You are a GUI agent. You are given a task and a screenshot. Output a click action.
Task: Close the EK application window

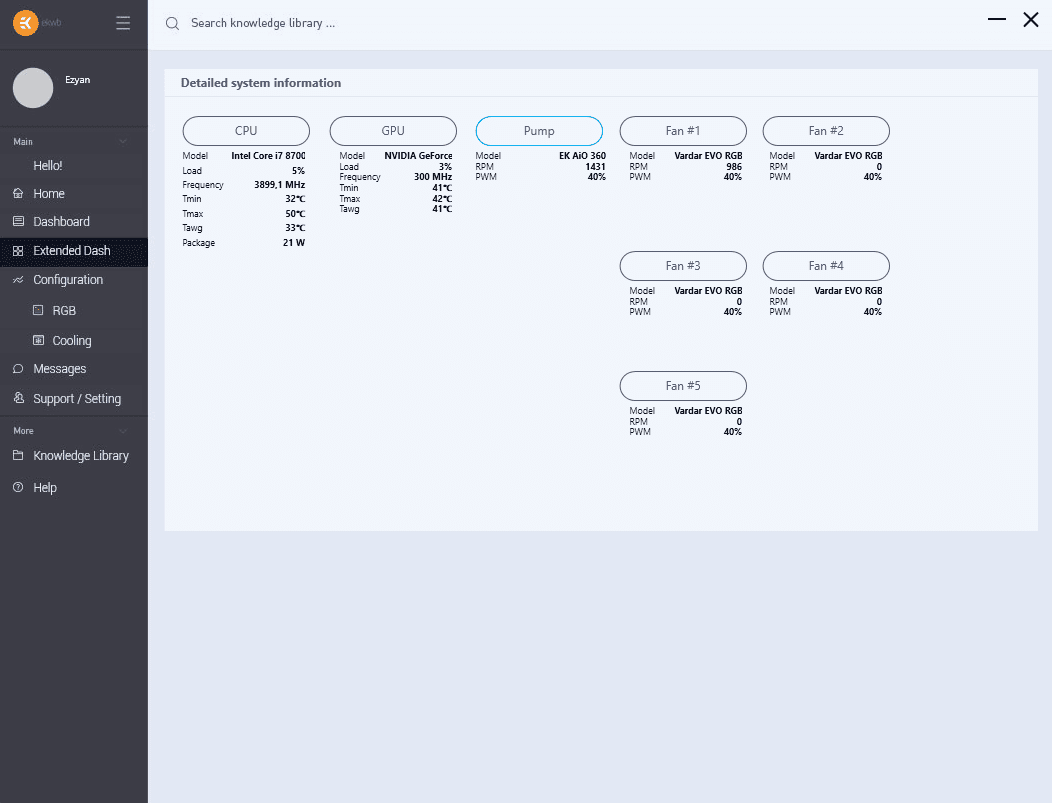tap(1031, 19)
